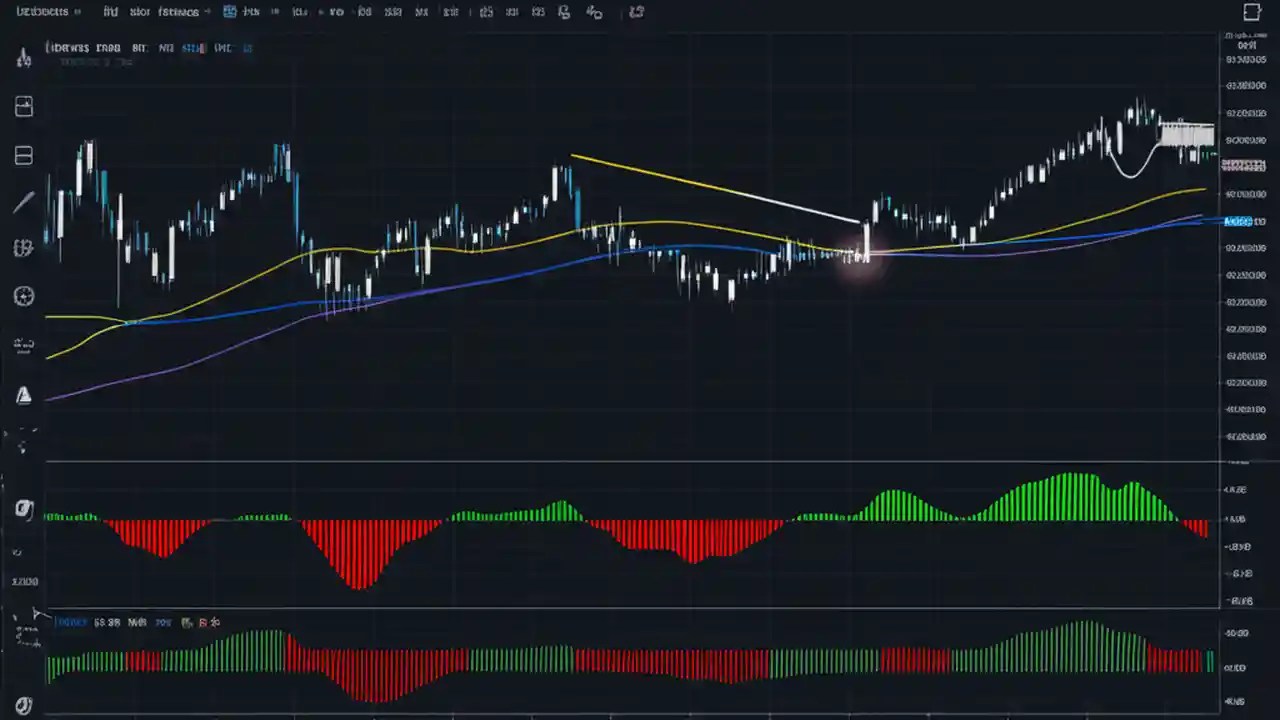The image size is (1280, 720).
Task: Select the text annotation tool
Action: pyautogui.click(x=23, y=345)
